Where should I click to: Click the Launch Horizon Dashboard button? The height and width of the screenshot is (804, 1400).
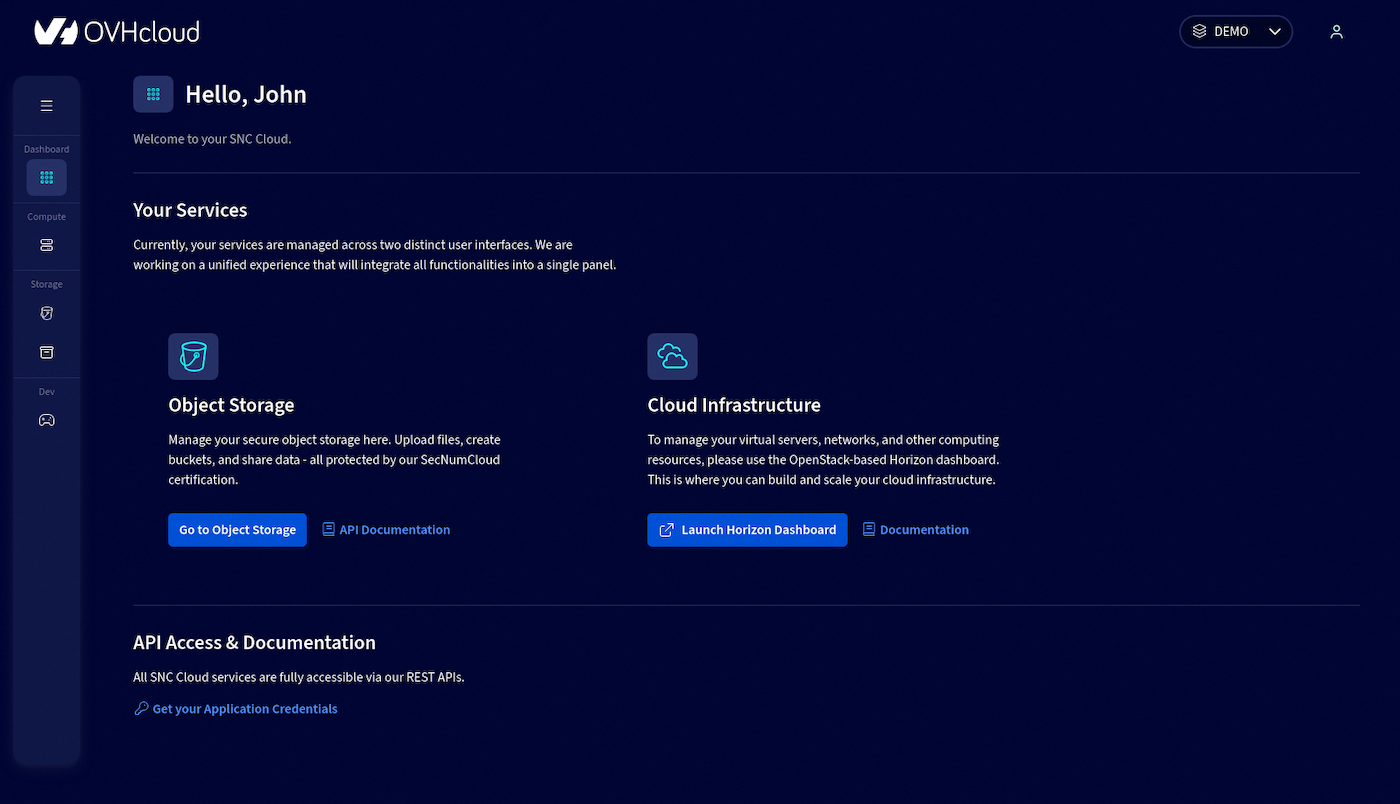pos(747,530)
